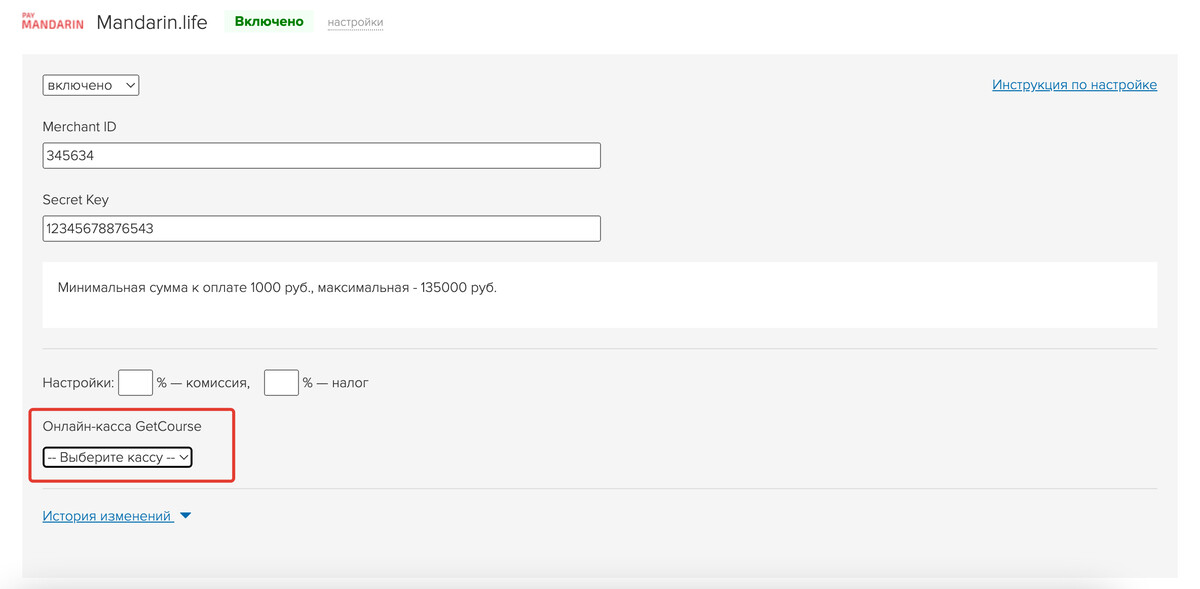Click the История изменений triangle arrow

click(x=185, y=516)
